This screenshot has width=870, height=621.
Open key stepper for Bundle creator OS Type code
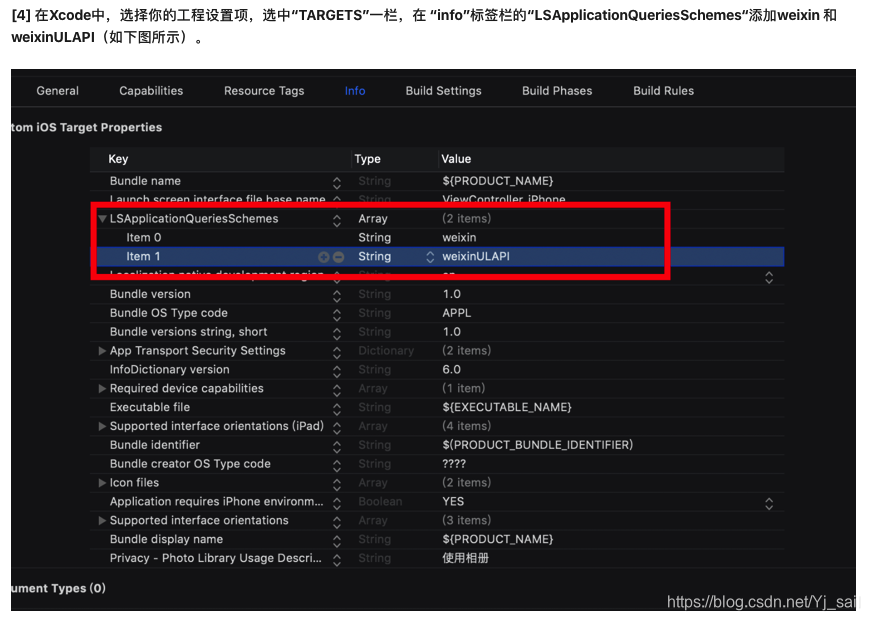[337, 466]
